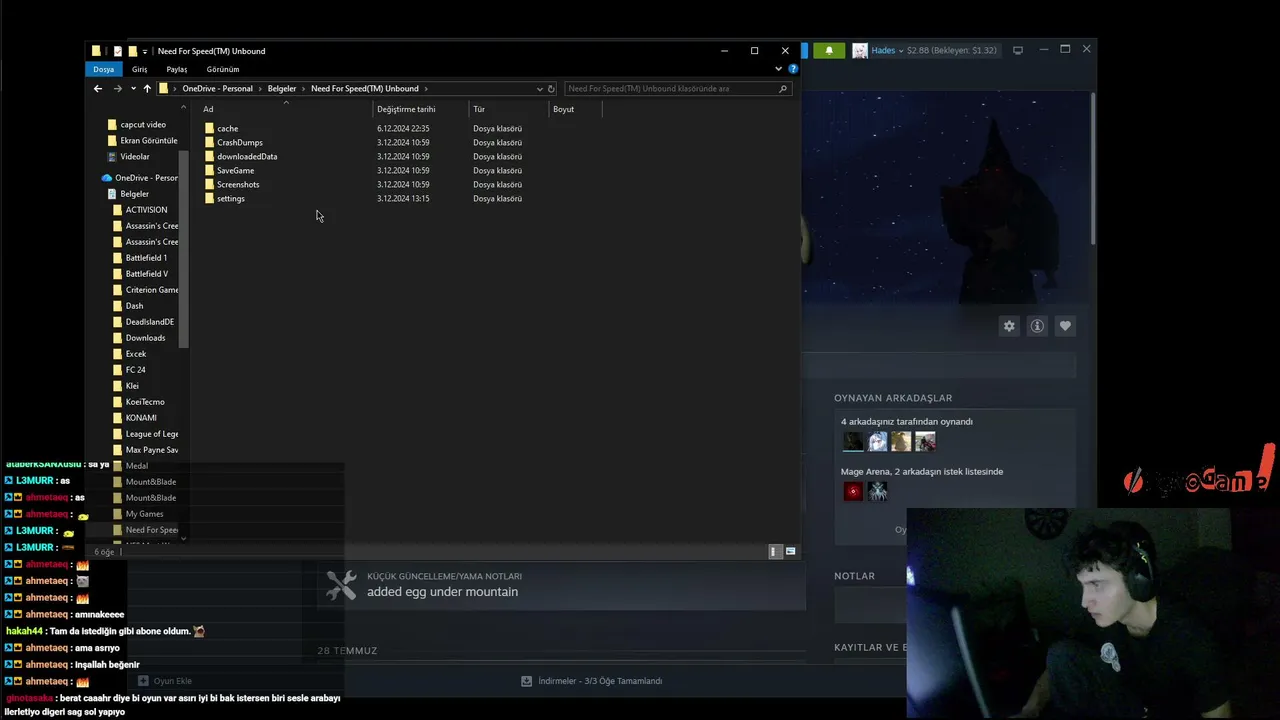This screenshot has height=720, width=1280.
Task: Select the settings folder
Action: pyautogui.click(x=230, y=199)
